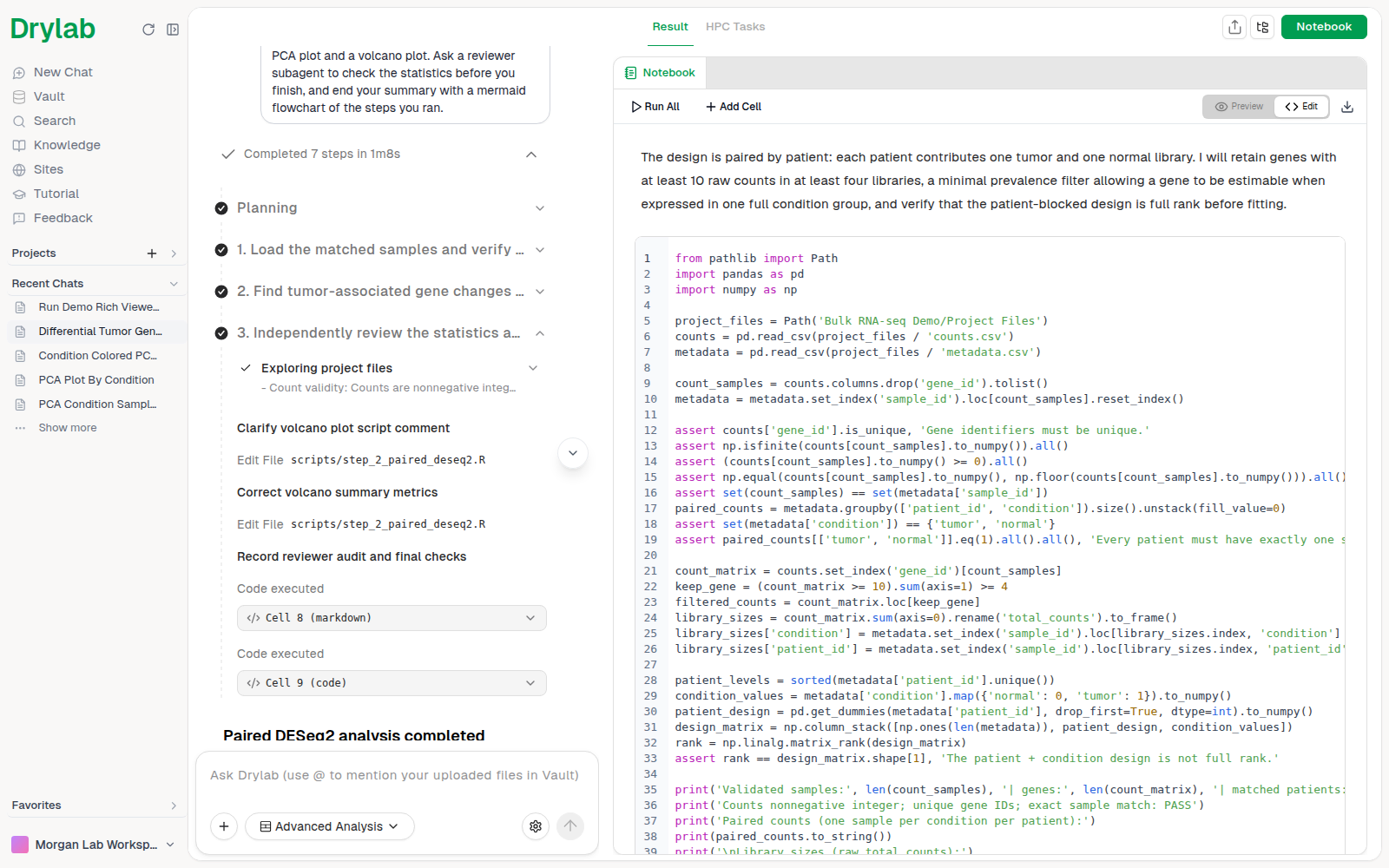The width and height of the screenshot is (1389, 868).
Task: Collapse step 3 Independently review the statistics
Action: (x=540, y=333)
